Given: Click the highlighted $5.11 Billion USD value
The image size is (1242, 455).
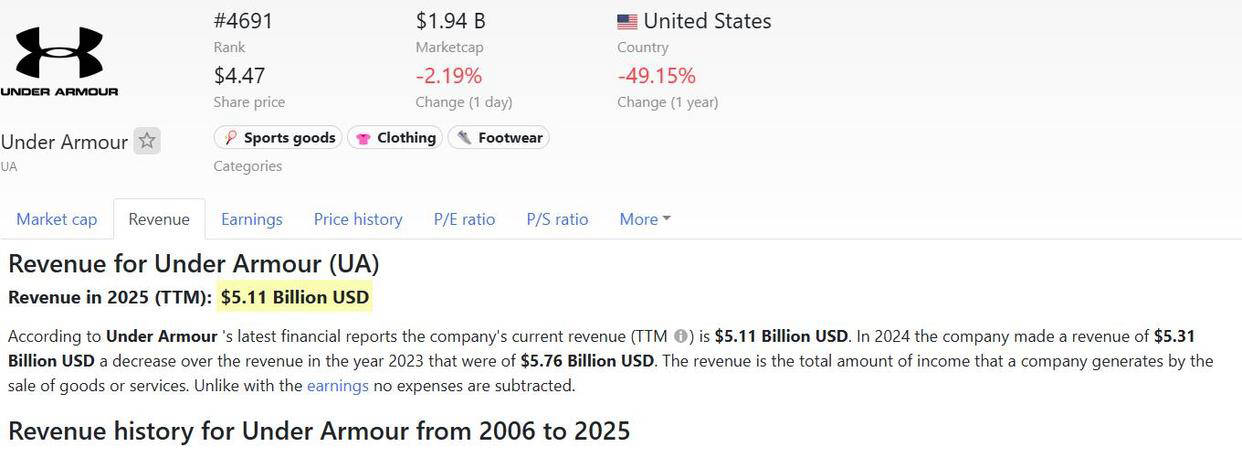Looking at the screenshot, I should click(x=295, y=297).
